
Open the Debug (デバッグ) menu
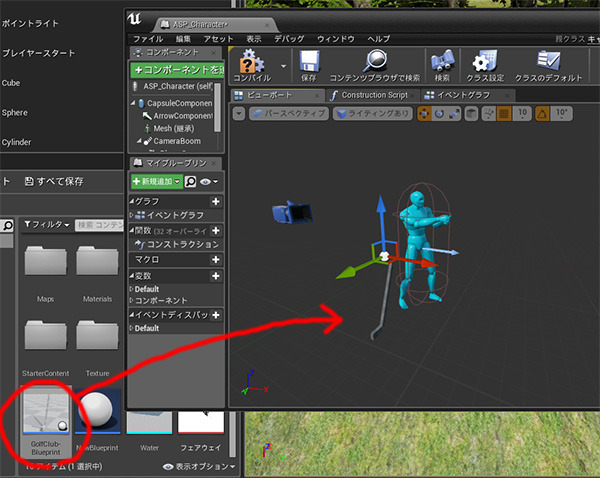coord(289,39)
